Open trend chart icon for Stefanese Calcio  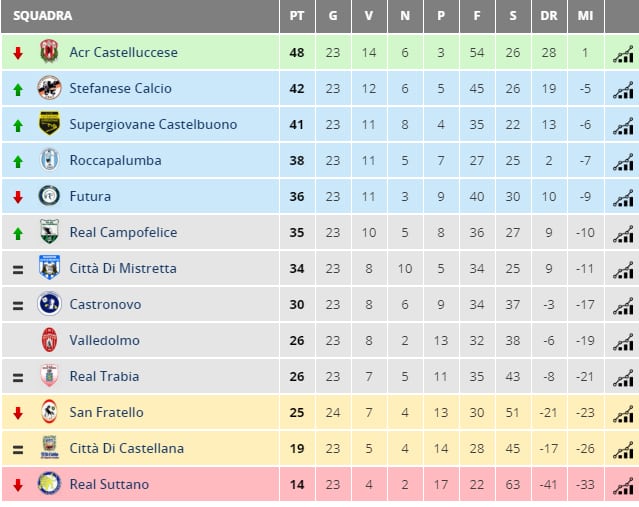tap(623, 90)
